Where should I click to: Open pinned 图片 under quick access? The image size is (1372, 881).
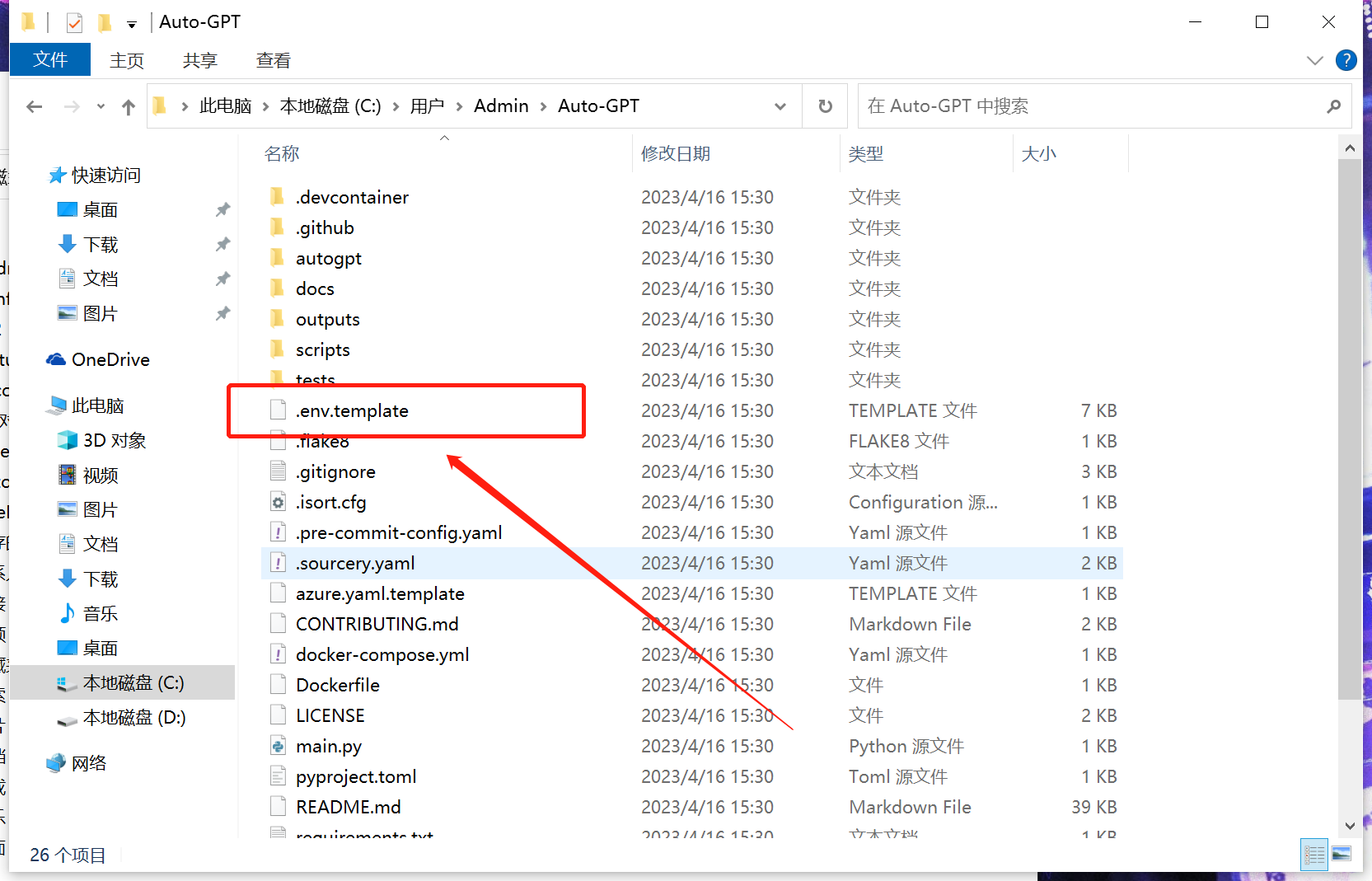[101, 314]
